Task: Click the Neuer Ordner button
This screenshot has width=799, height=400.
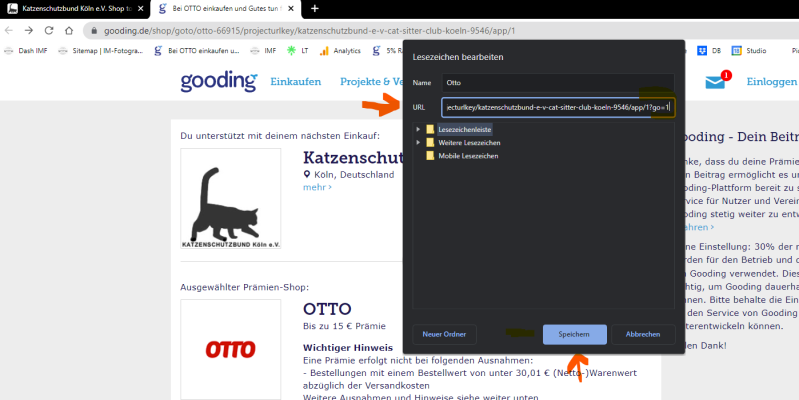Action: [444, 334]
